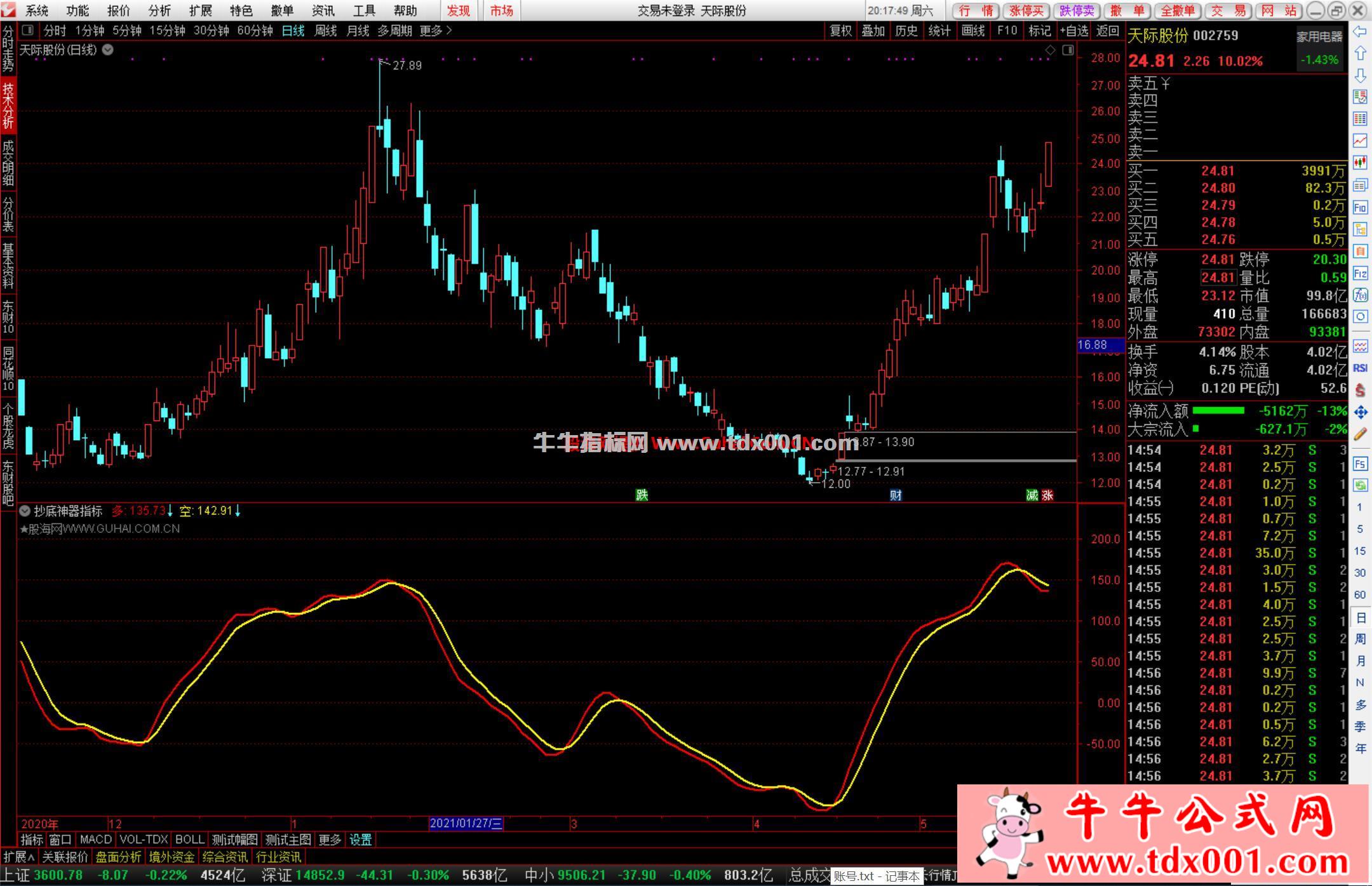Click the split-panel icon at chart top-right
This screenshot has height=886, width=1372.
tap(1068, 50)
